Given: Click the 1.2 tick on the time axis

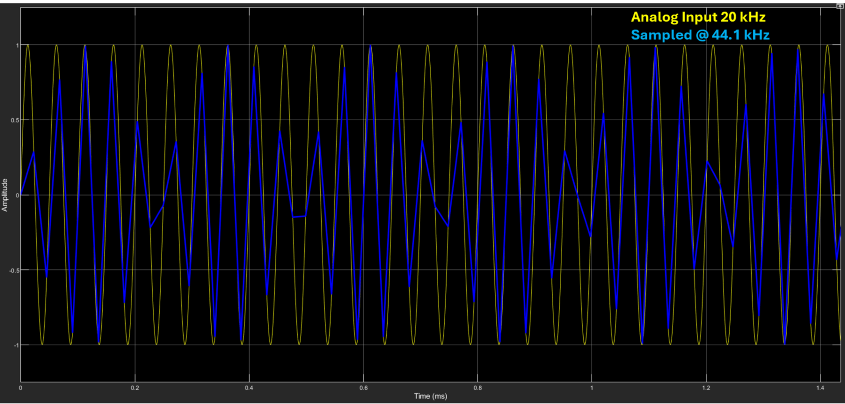Looking at the screenshot, I should [x=706, y=387].
